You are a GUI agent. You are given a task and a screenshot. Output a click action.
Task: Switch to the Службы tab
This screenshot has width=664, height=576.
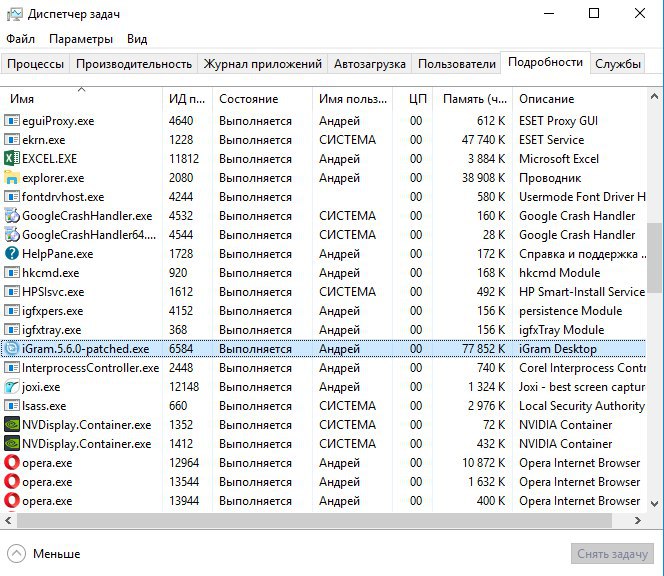(x=617, y=64)
